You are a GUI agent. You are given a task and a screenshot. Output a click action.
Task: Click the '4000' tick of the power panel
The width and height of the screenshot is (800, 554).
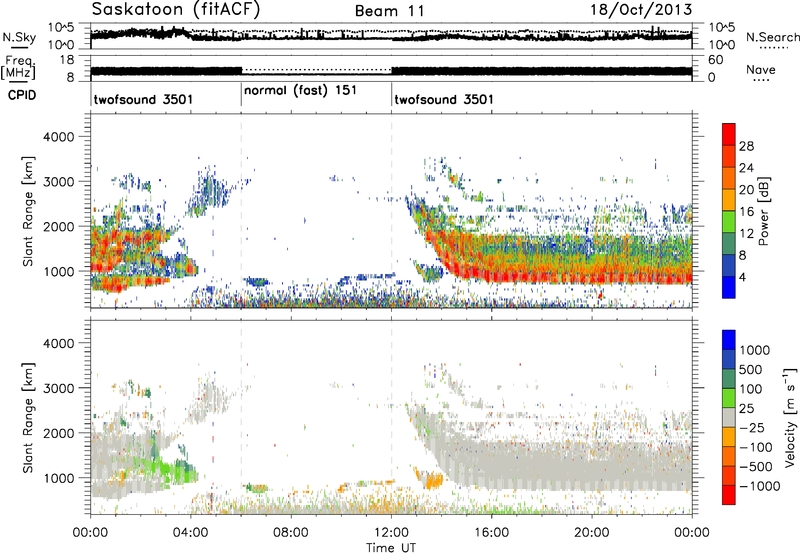click(59, 137)
